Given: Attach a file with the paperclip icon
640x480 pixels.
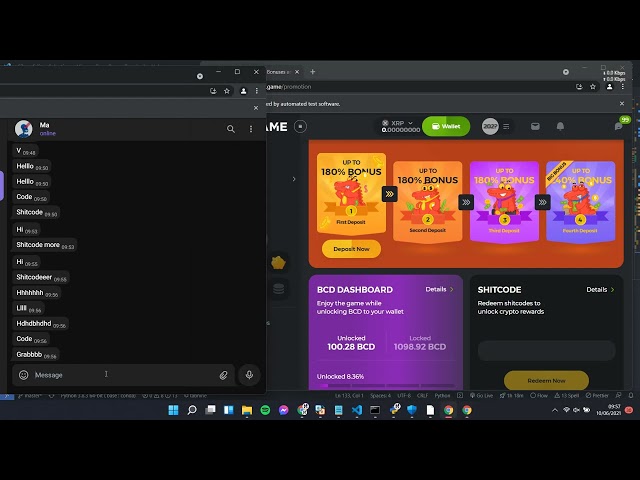Looking at the screenshot, I should point(223,375).
